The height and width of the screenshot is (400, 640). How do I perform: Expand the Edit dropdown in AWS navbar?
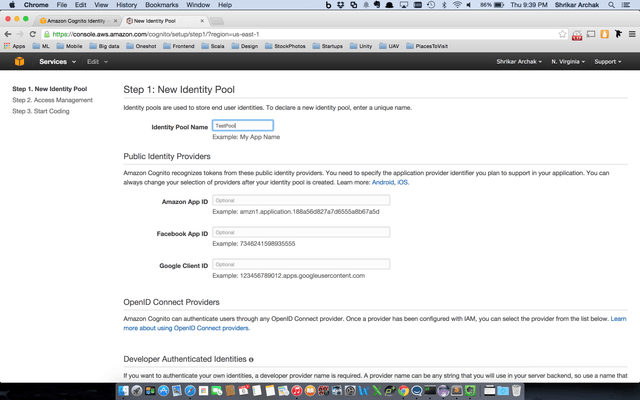click(x=97, y=62)
